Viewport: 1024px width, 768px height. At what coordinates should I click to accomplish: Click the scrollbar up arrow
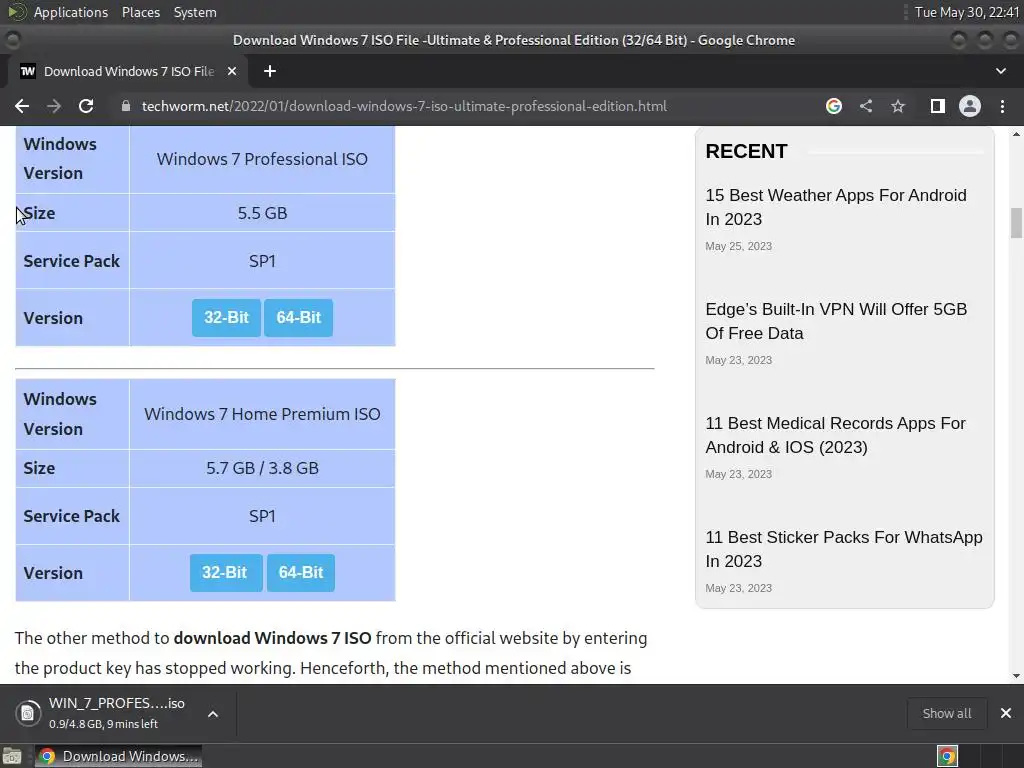pyautogui.click(x=1016, y=134)
